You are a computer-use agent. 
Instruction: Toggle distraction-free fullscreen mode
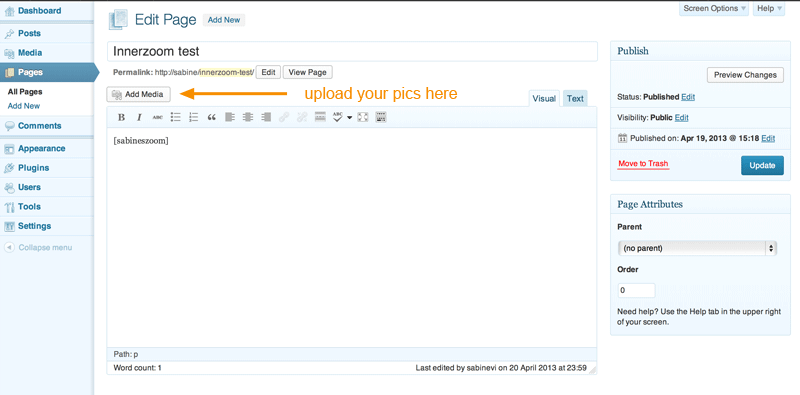click(x=363, y=117)
